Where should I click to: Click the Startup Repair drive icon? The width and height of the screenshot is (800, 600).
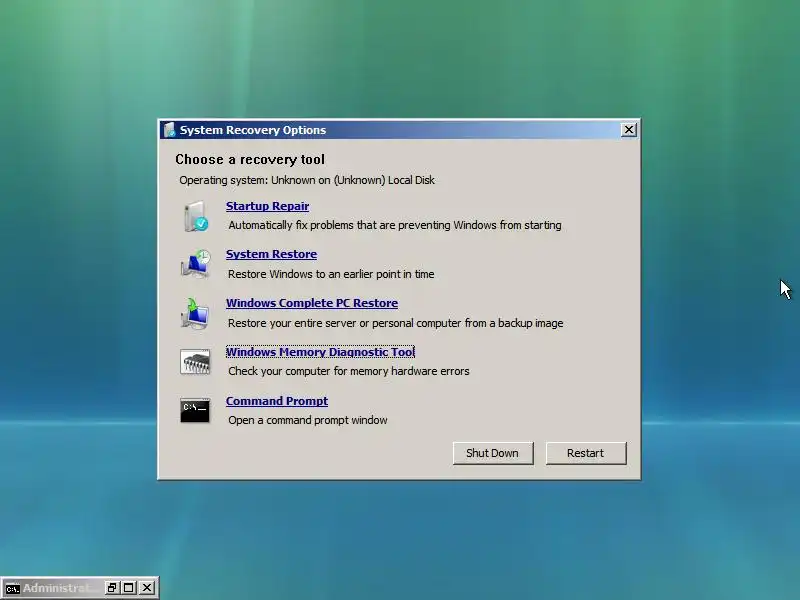pos(195,216)
